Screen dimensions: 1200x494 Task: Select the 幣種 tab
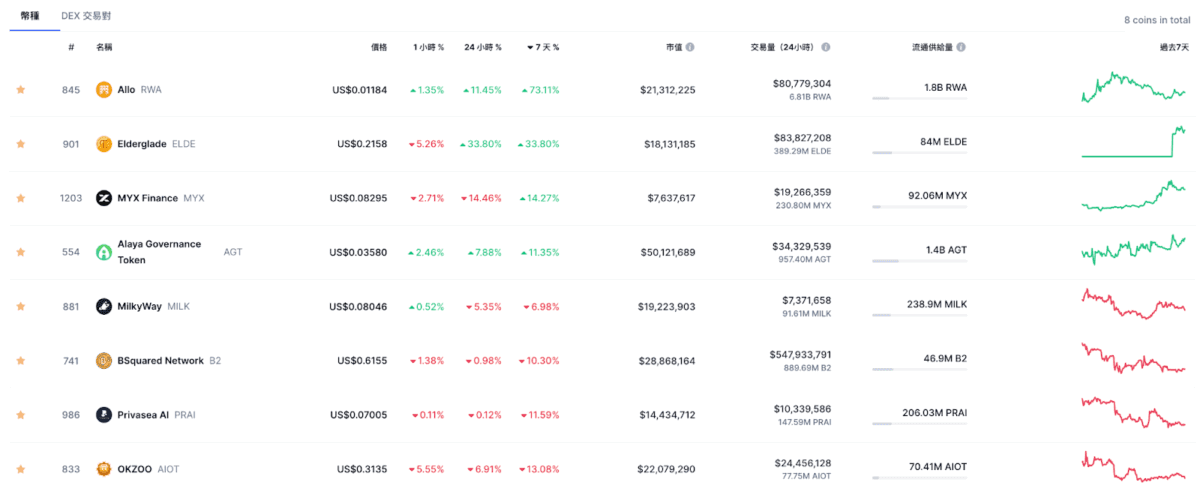coord(30,17)
